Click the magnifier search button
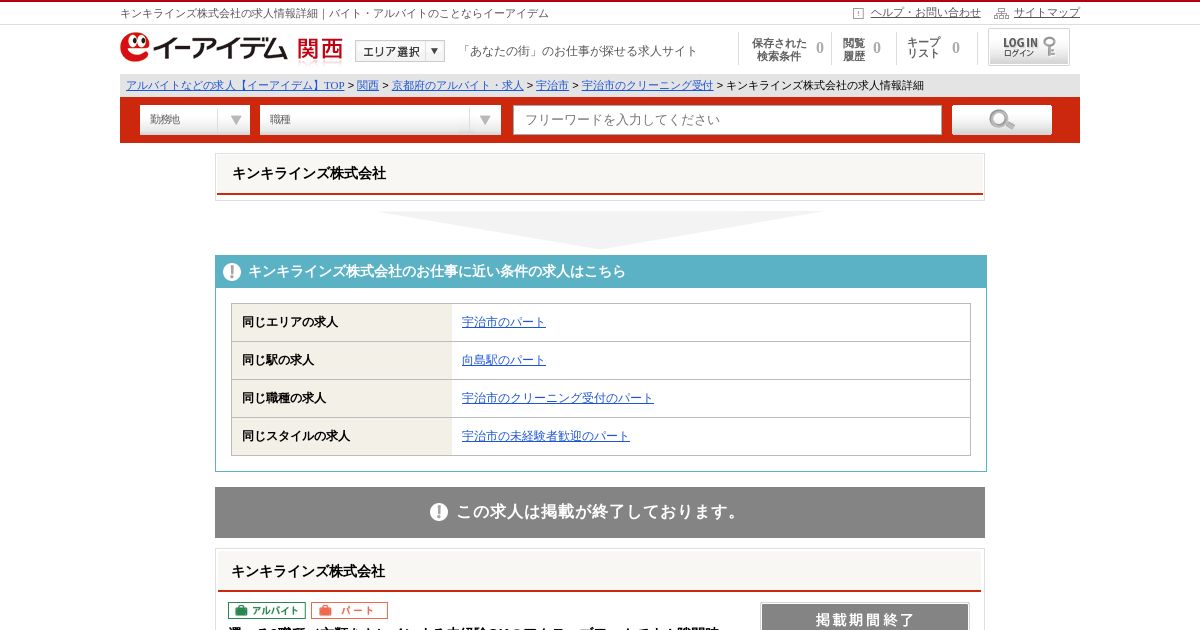1200x630 pixels. [1002, 120]
